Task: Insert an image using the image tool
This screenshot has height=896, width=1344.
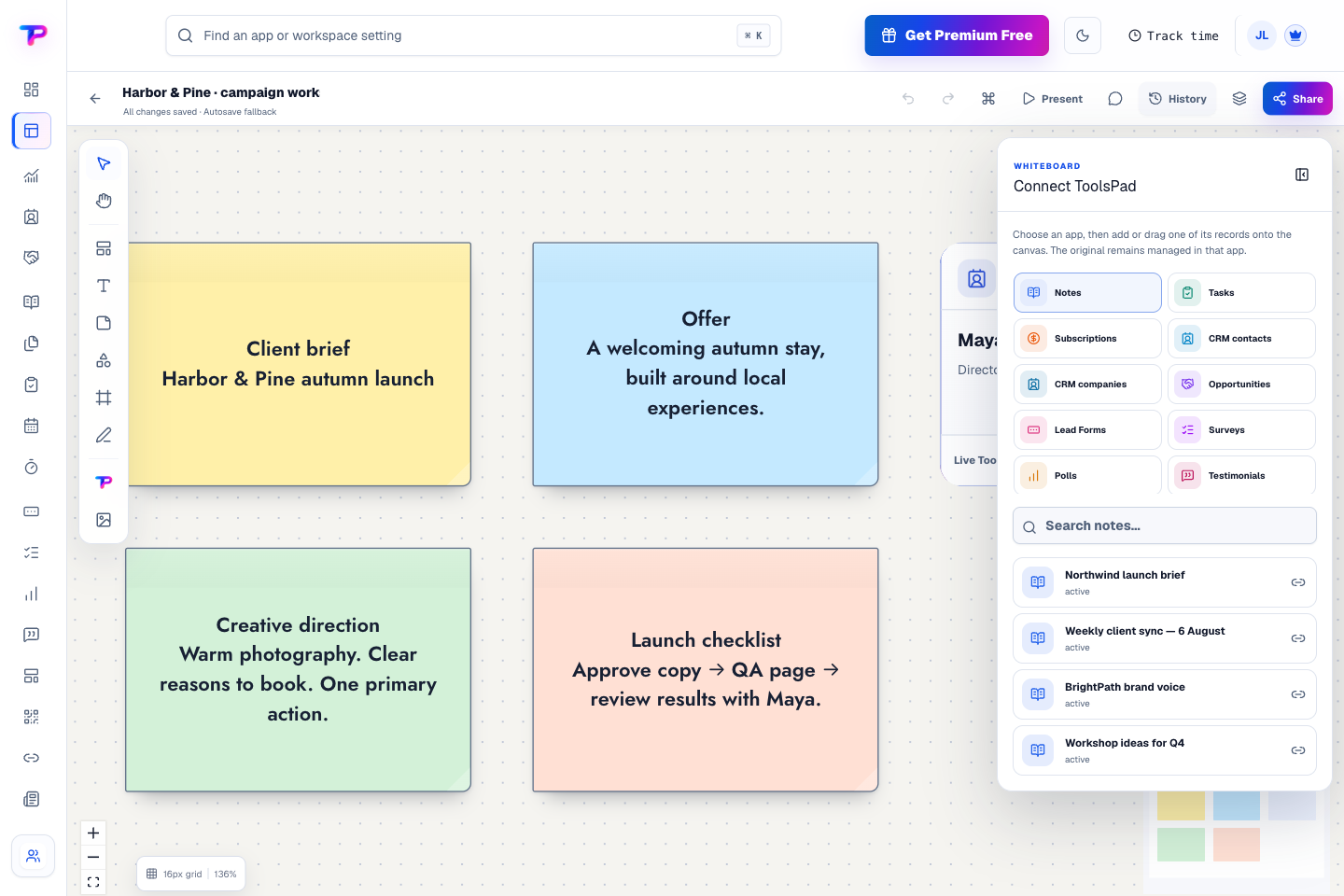Action: (104, 520)
